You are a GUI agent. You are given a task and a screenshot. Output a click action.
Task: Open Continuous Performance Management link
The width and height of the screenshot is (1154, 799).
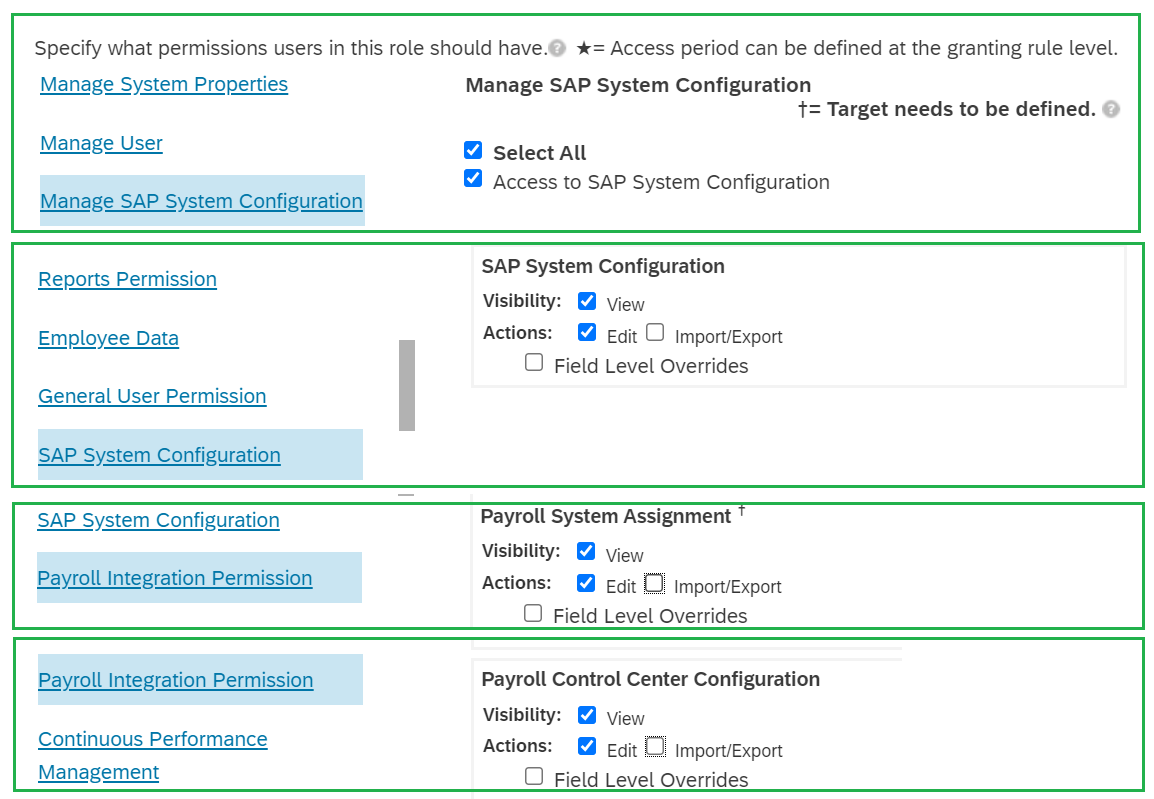click(x=153, y=756)
